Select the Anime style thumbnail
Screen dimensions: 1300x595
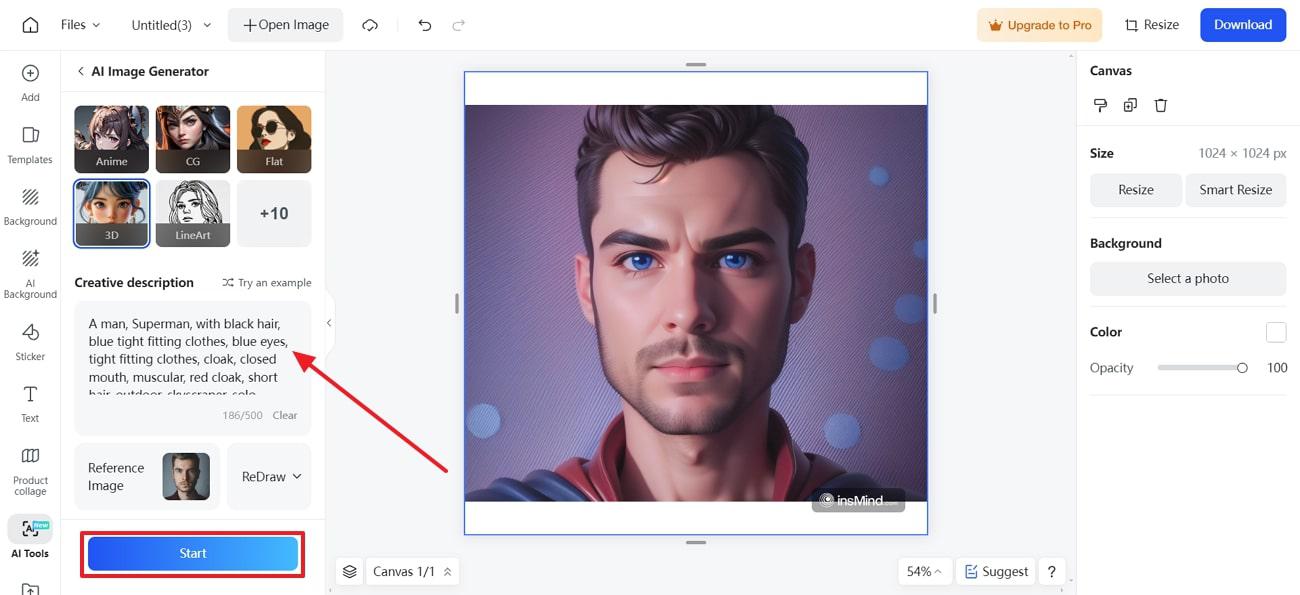pyautogui.click(x=111, y=139)
